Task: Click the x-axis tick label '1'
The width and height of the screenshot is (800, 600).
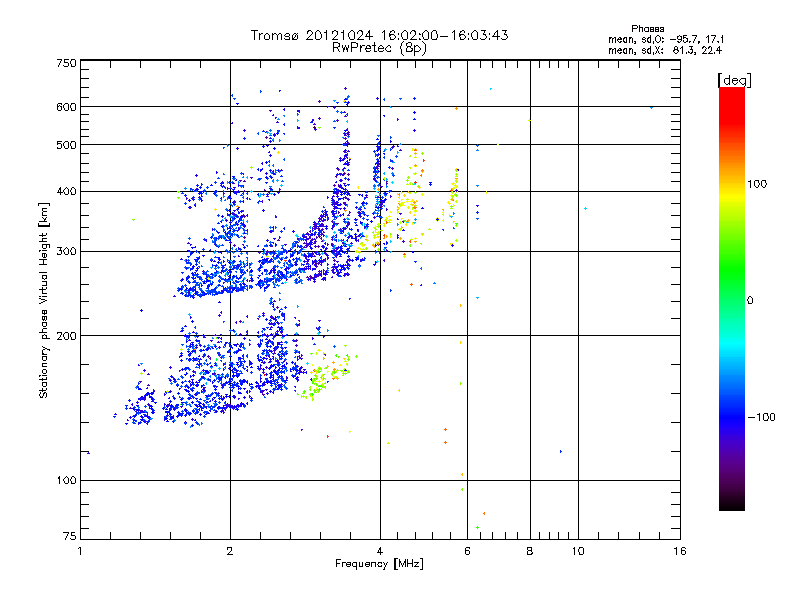Action: pyautogui.click(x=80, y=551)
